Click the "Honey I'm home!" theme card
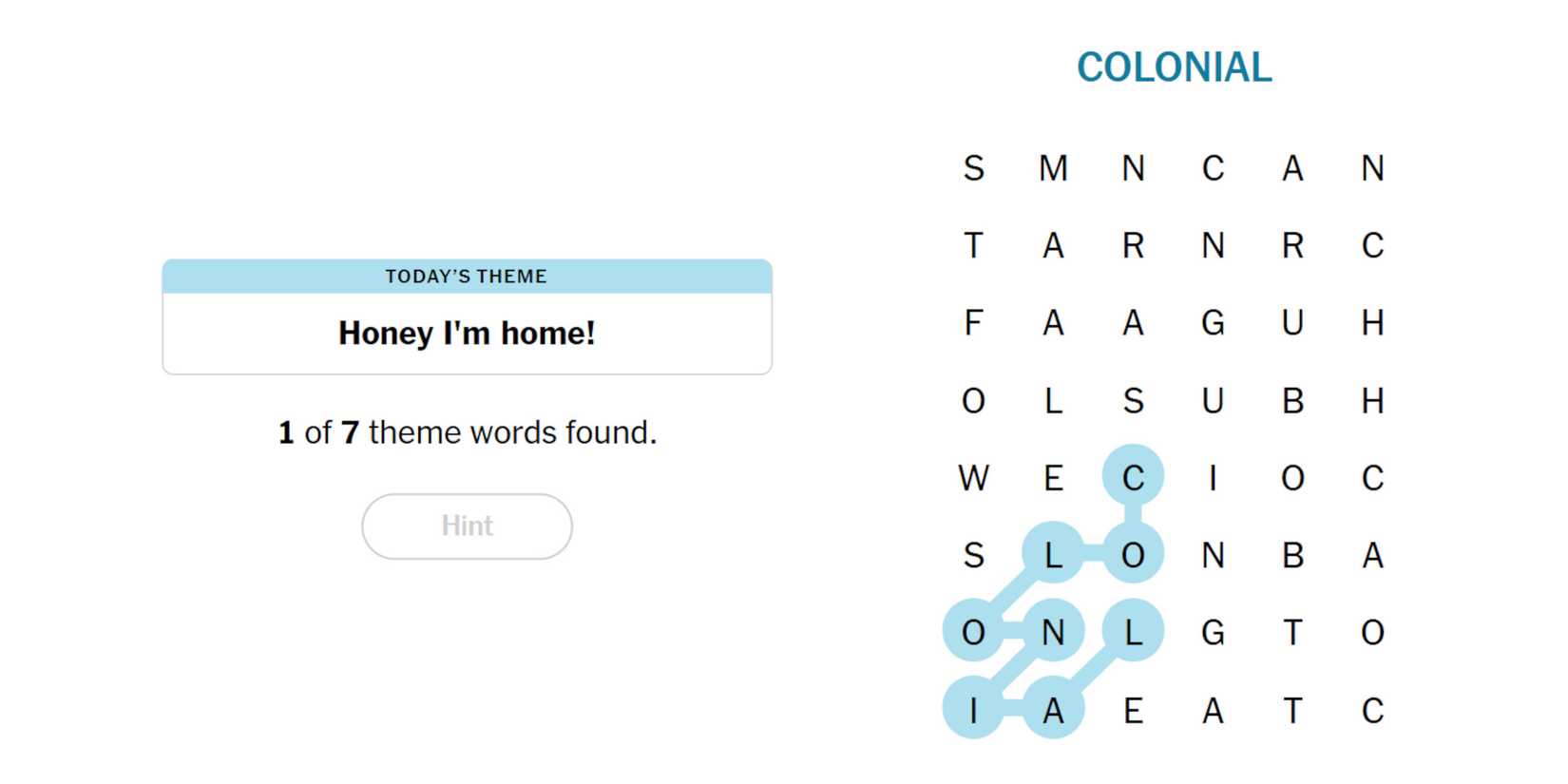The width and height of the screenshot is (1568, 784). tap(467, 333)
